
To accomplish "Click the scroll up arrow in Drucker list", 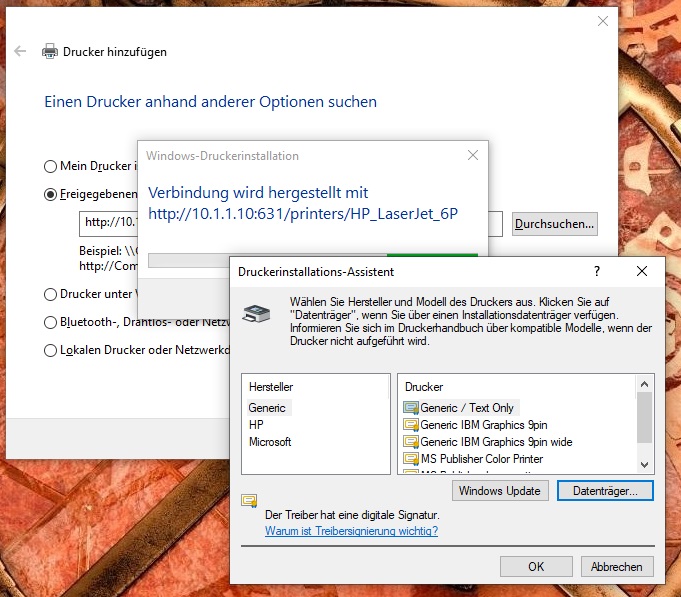I will pos(645,384).
